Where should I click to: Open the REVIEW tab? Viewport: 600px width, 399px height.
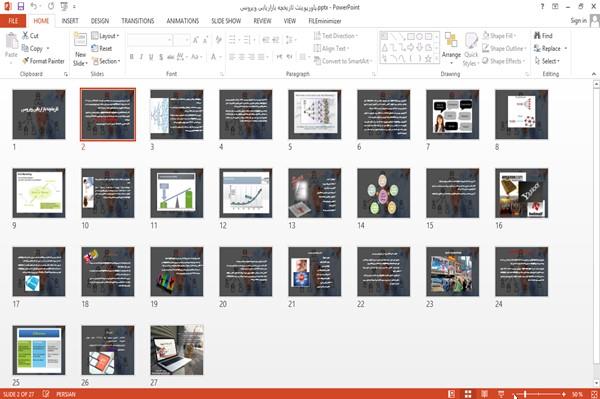pyautogui.click(x=262, y=21)
